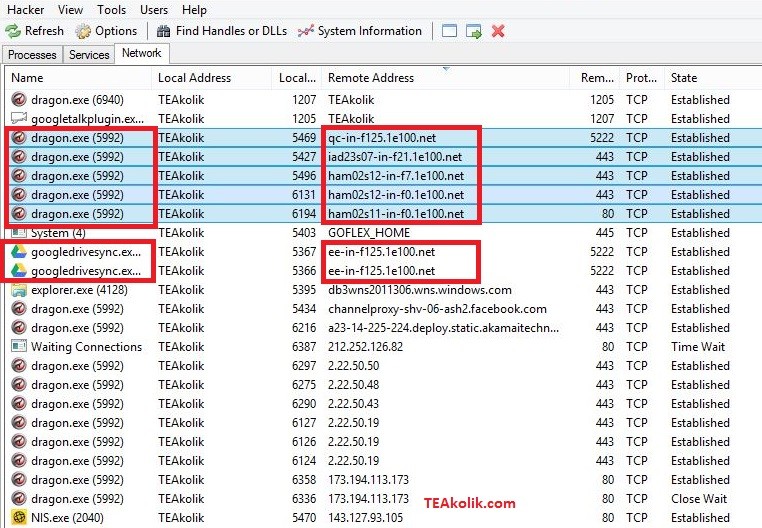Click the Close Wait state cell

[x=699, y=498]
